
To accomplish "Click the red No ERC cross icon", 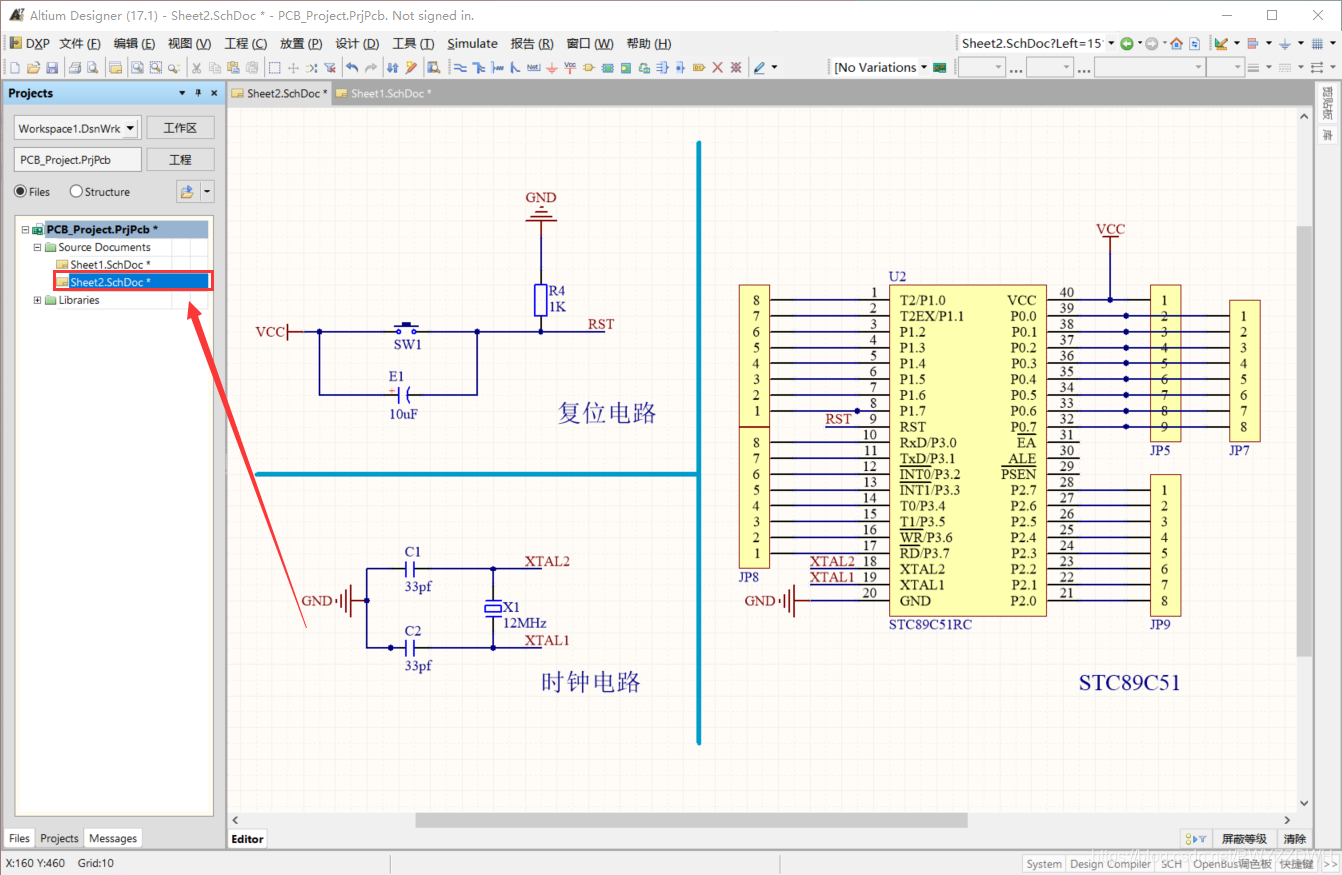I will (x=717, y=67).
